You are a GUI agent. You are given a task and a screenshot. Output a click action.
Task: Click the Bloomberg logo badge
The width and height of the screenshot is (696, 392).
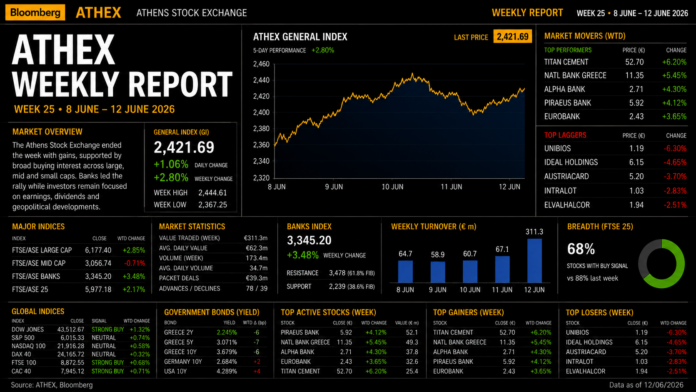pos(35,12)
